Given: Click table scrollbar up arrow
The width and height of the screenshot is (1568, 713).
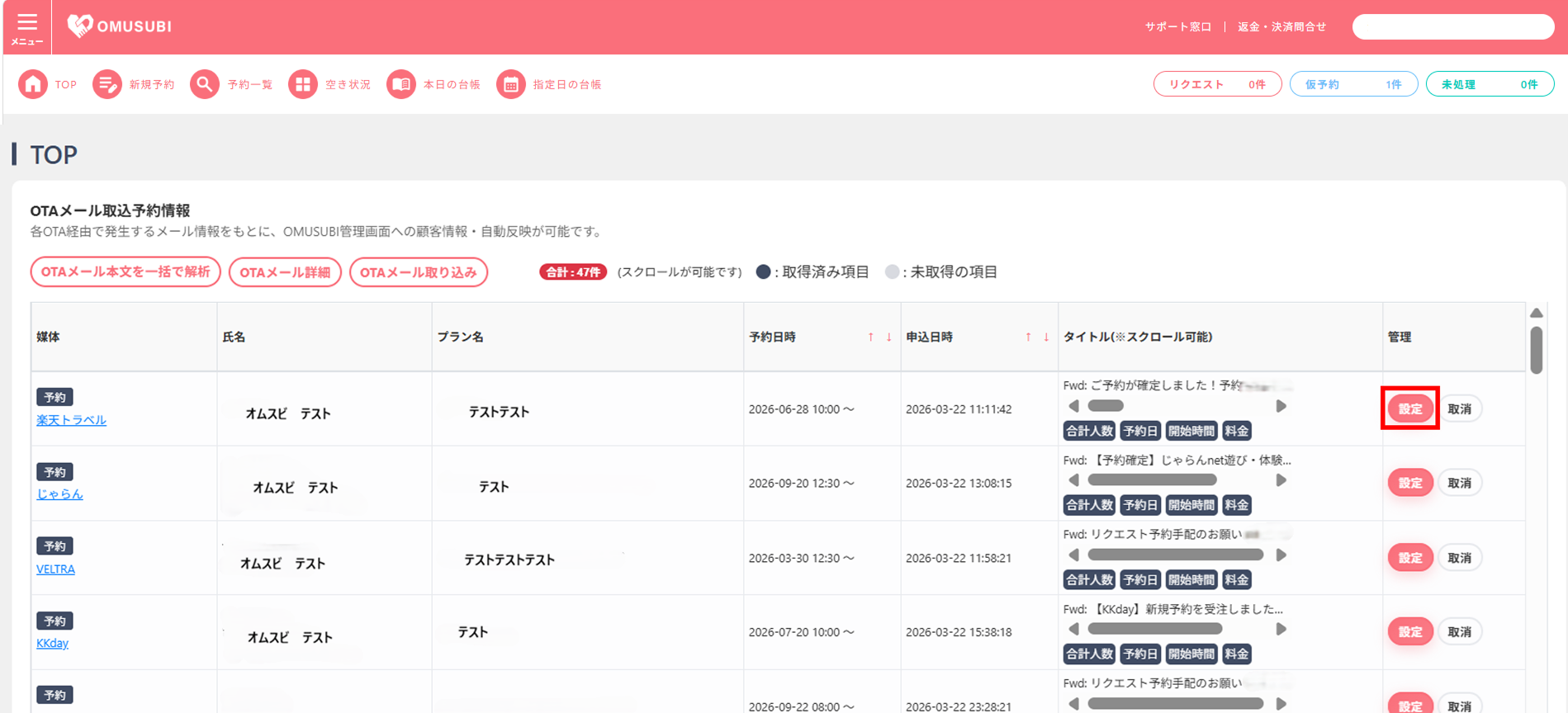Looking at the screenshot, I should tap(1536, 313).
